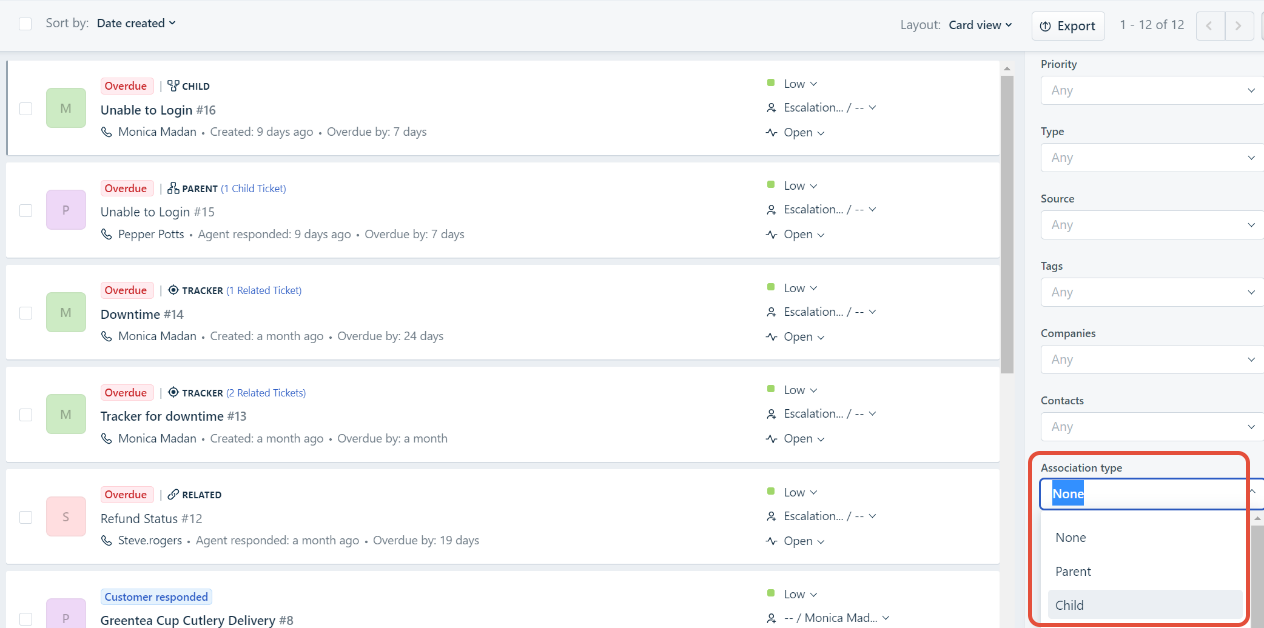The width and height of the screenshot is (1264, 628).
Task: Change Open status on Refund Status #12
Action: coord(804,541)
